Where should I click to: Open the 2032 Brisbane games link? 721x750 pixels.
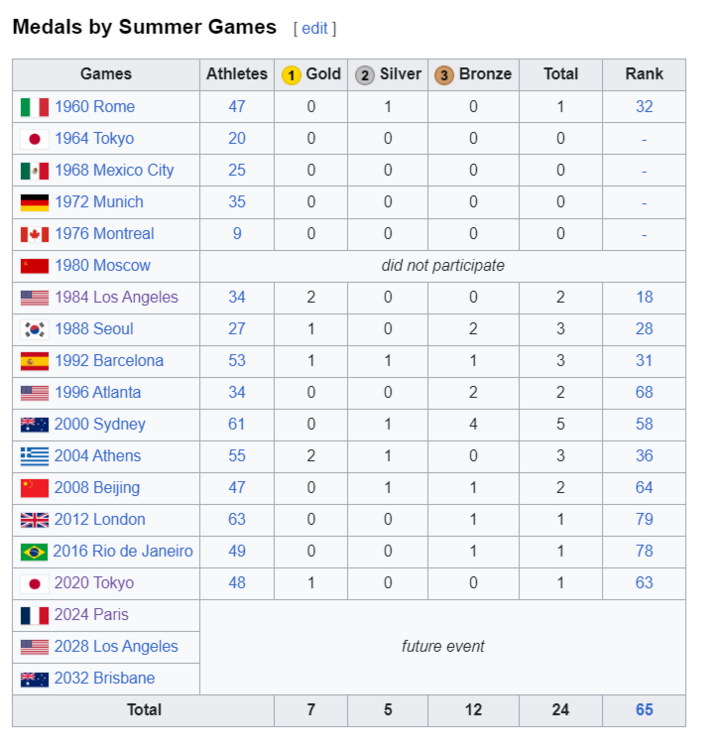104,678
